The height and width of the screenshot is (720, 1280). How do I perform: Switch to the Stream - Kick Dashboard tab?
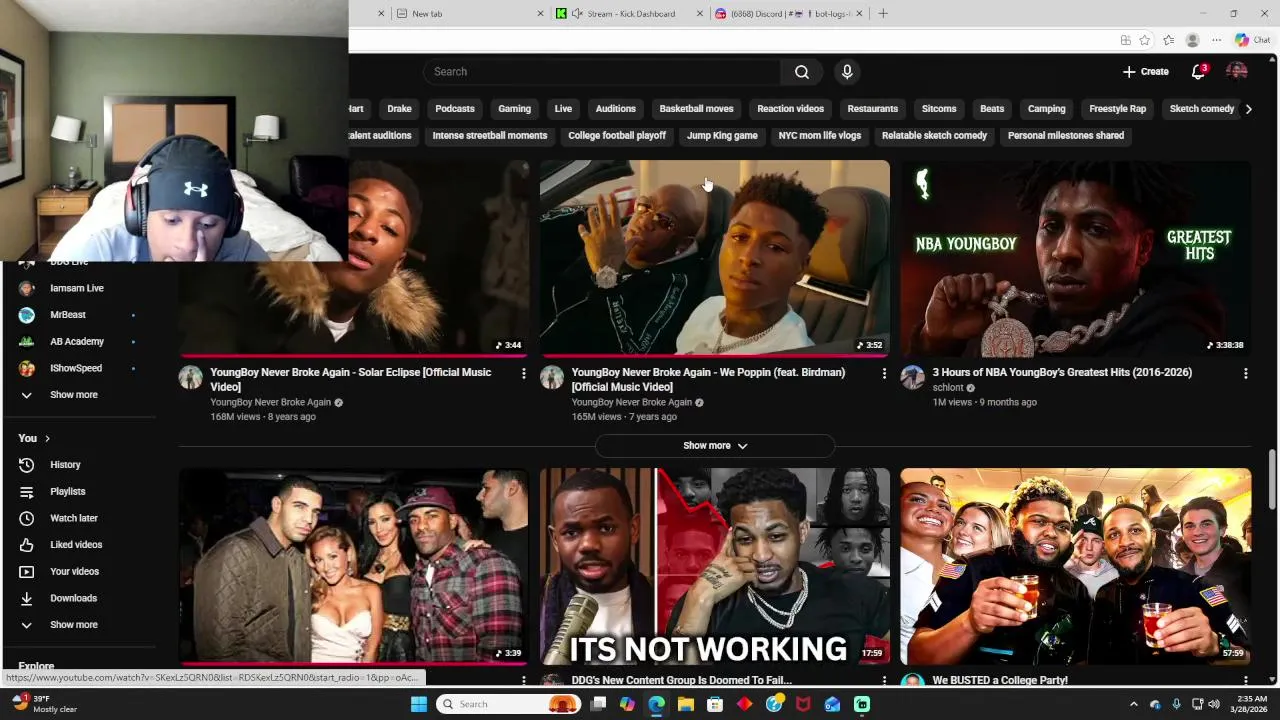(630, 14)
